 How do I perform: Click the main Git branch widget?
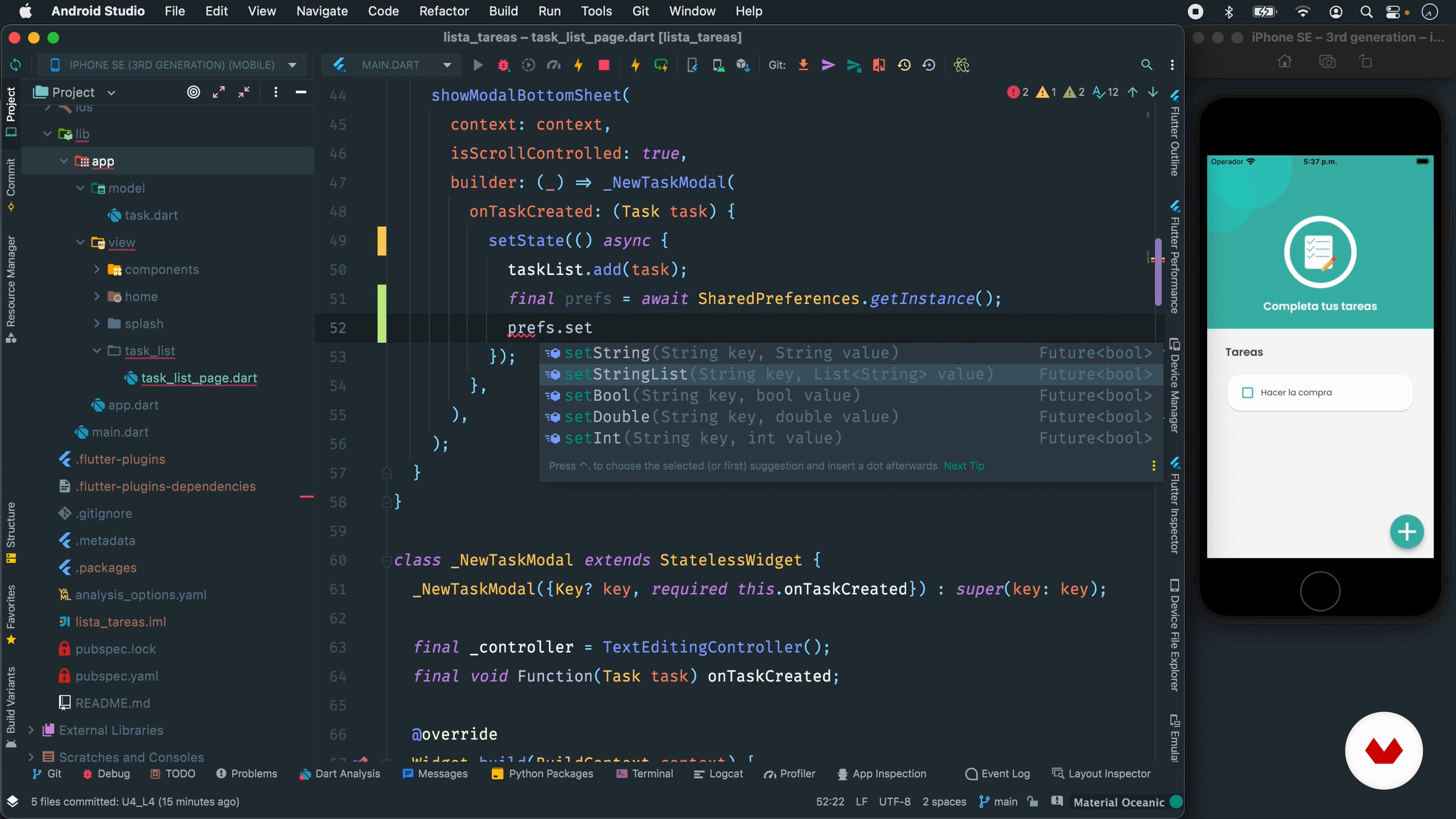998,802
